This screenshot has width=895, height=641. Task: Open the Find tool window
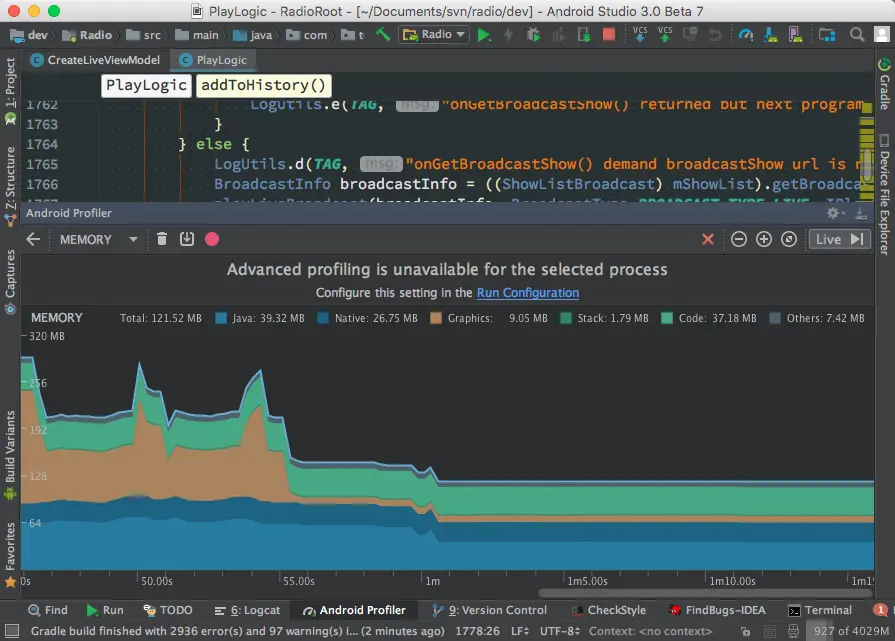point(48,610)
